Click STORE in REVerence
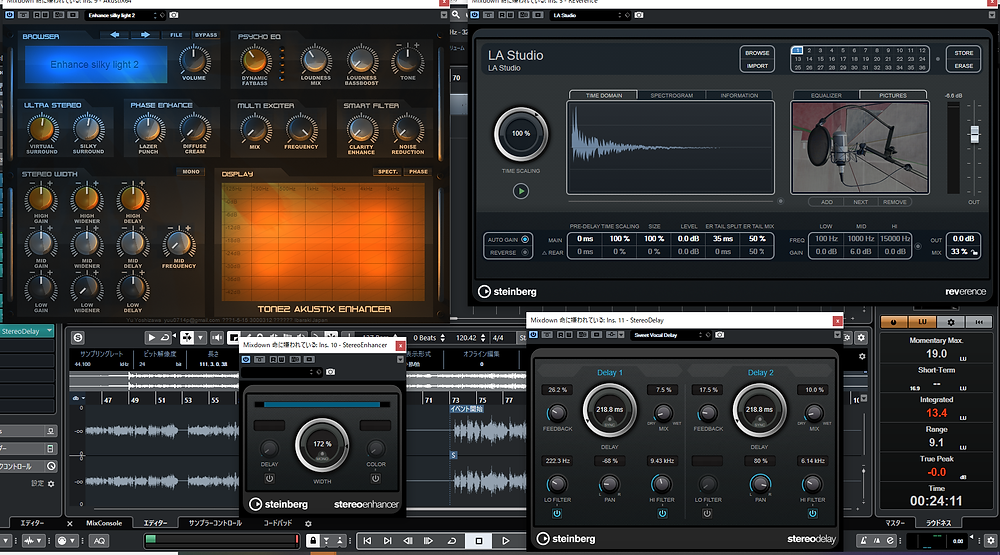 click(964, 53)
